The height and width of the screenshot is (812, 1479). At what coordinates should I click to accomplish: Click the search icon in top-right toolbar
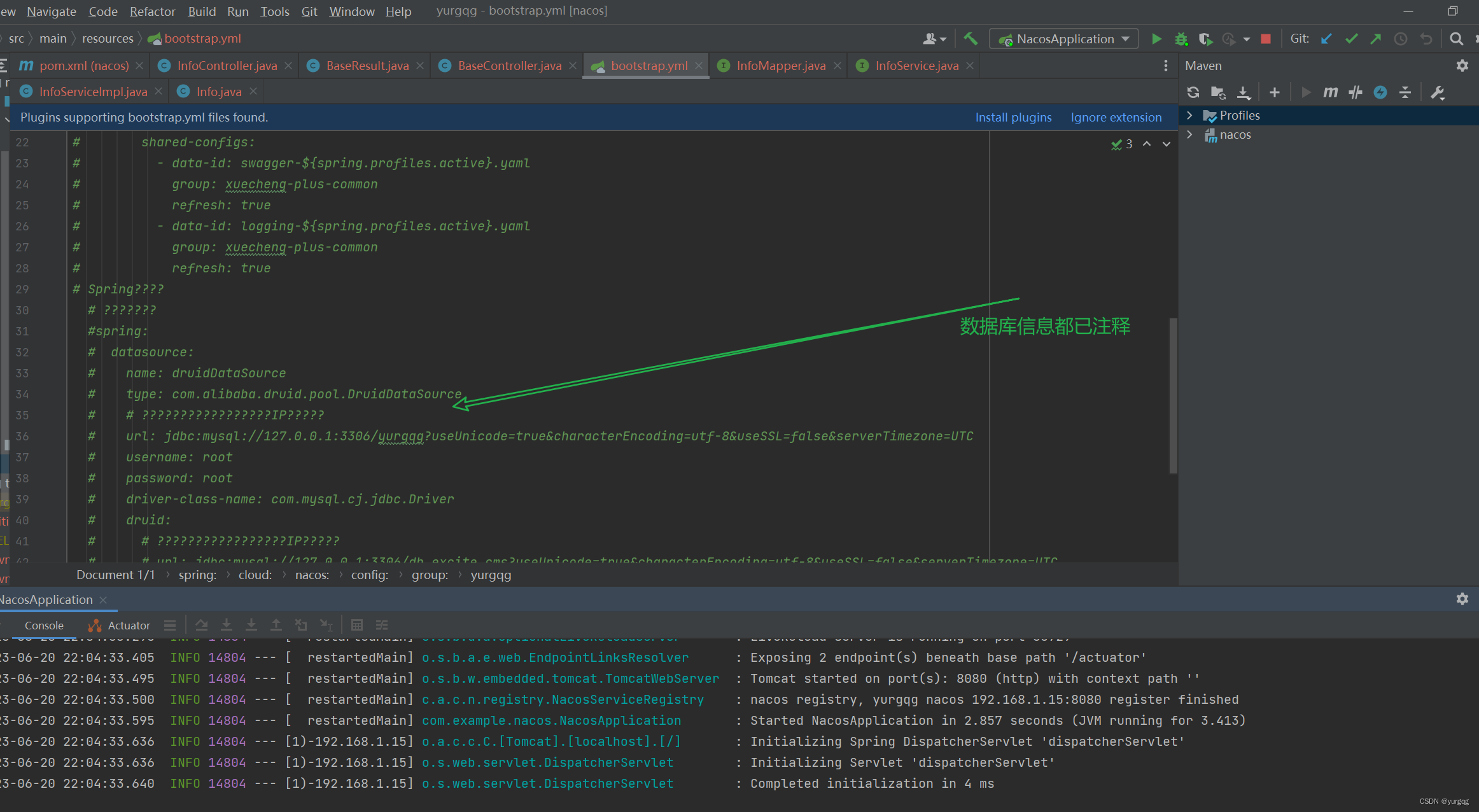(x=1456, y=39)
